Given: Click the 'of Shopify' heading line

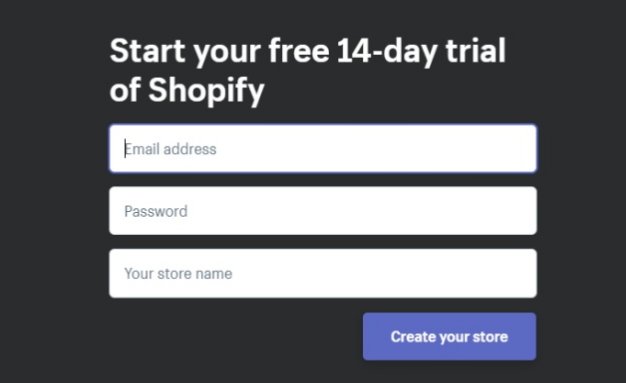Looking at the screenshot, I should tap(187, 90).
